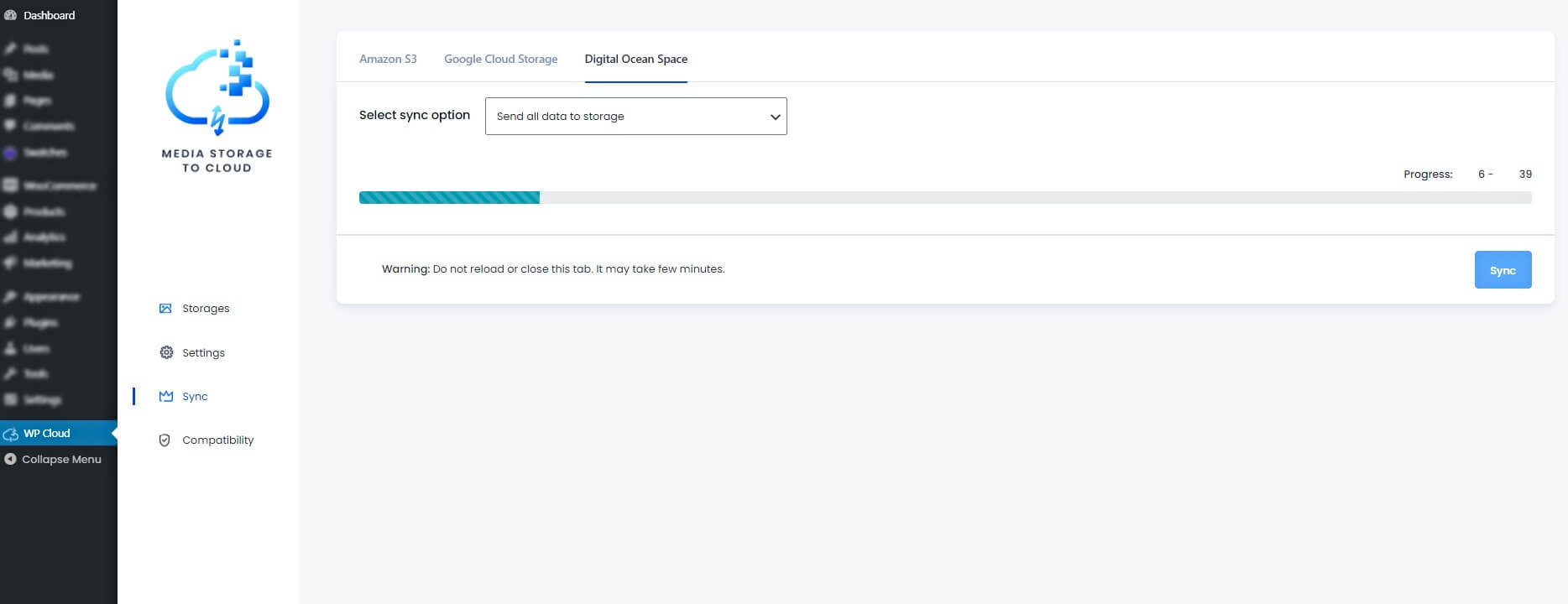Click the Progress count '6 -'

pos(1485,174)
